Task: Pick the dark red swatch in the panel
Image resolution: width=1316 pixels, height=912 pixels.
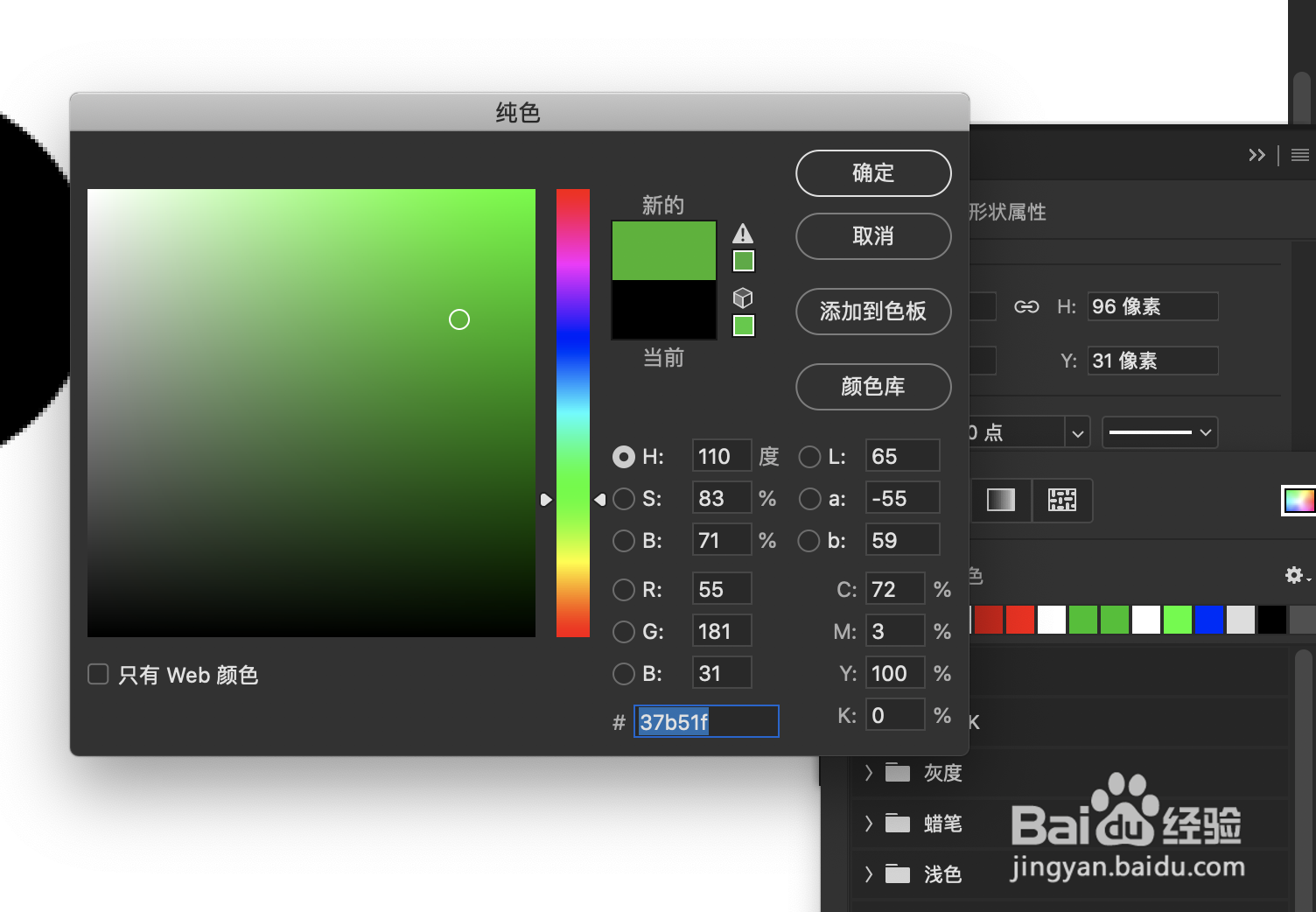Action: [989, 620]
